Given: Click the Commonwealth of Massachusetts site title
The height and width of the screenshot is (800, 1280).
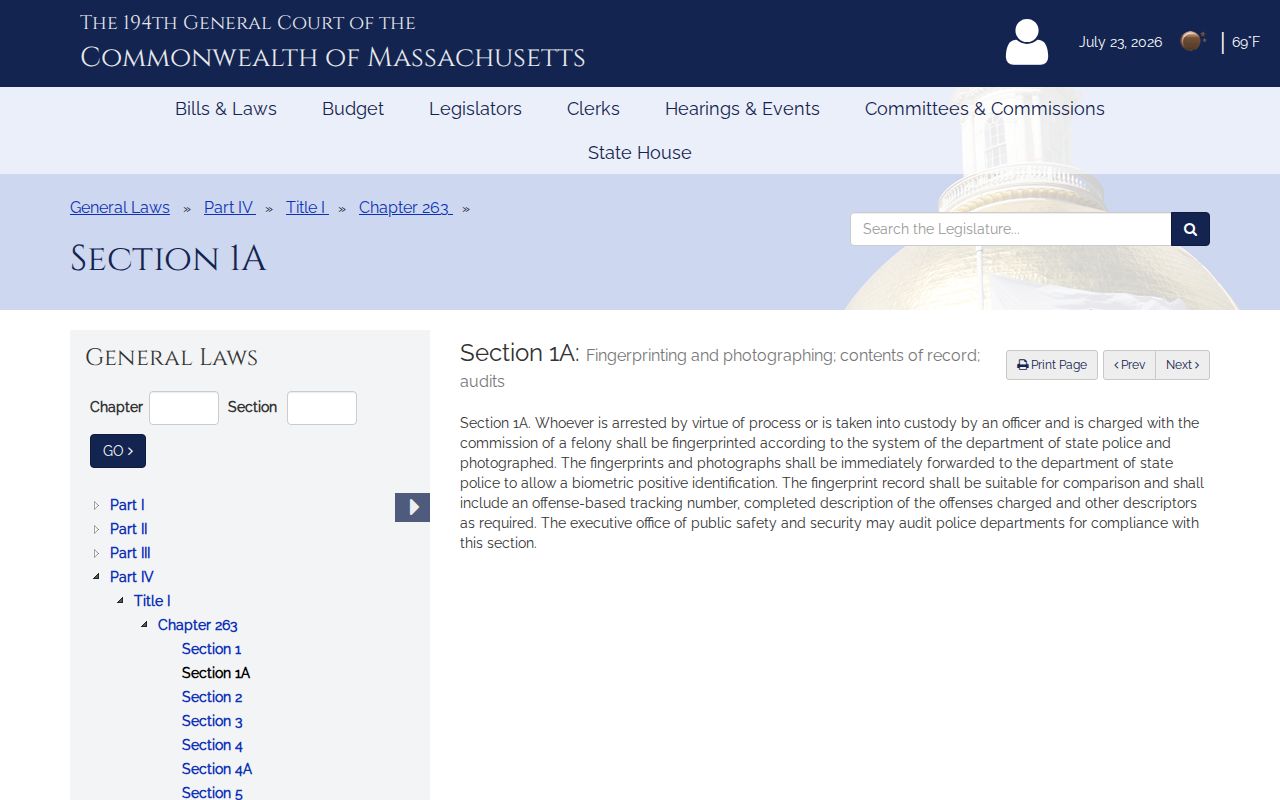Looking at the screenshot, I should pos(333,57).
